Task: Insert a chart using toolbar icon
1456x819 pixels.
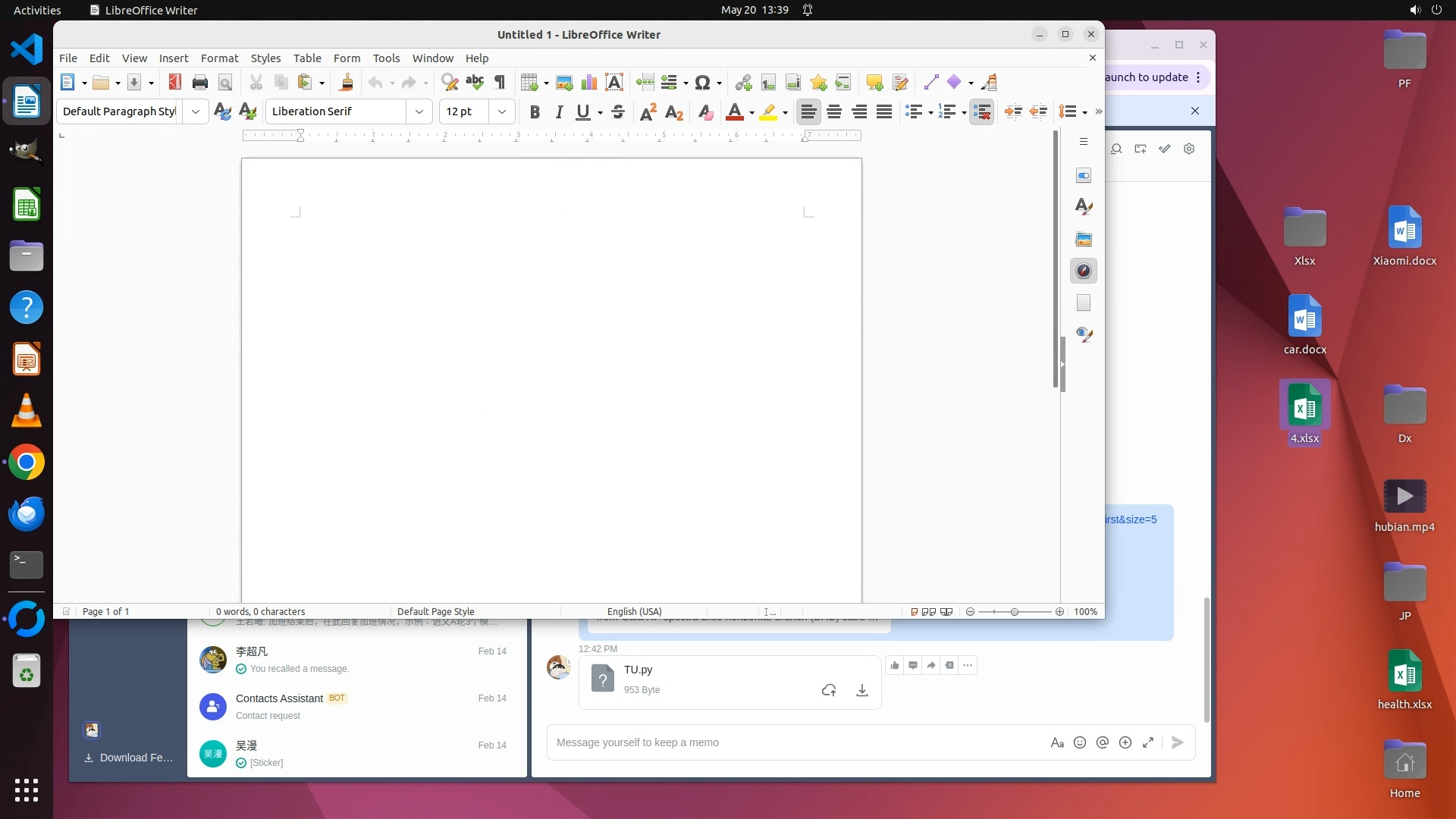Action: 589,83
